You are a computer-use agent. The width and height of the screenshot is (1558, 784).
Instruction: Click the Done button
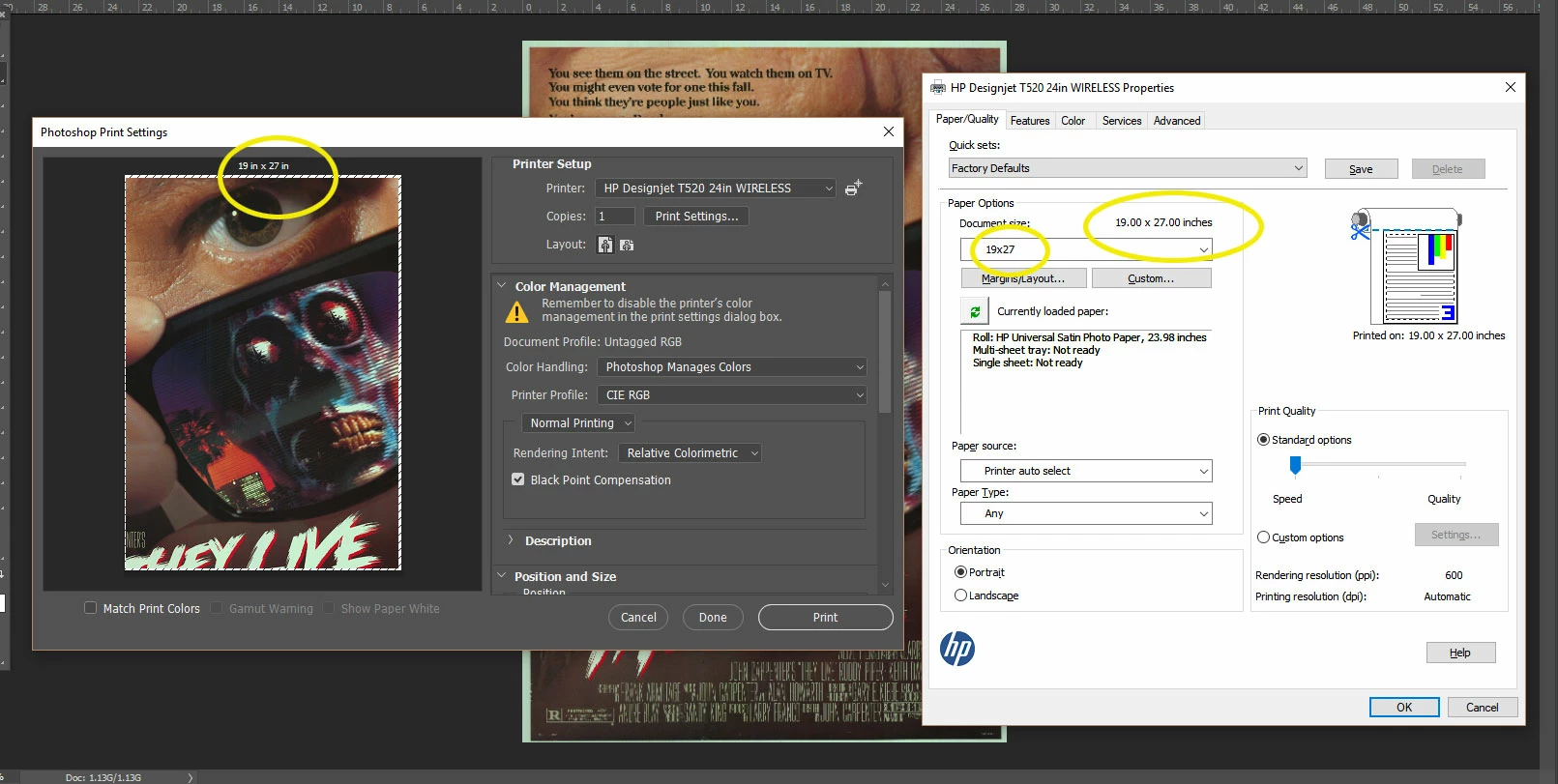[x=713, y=618]
